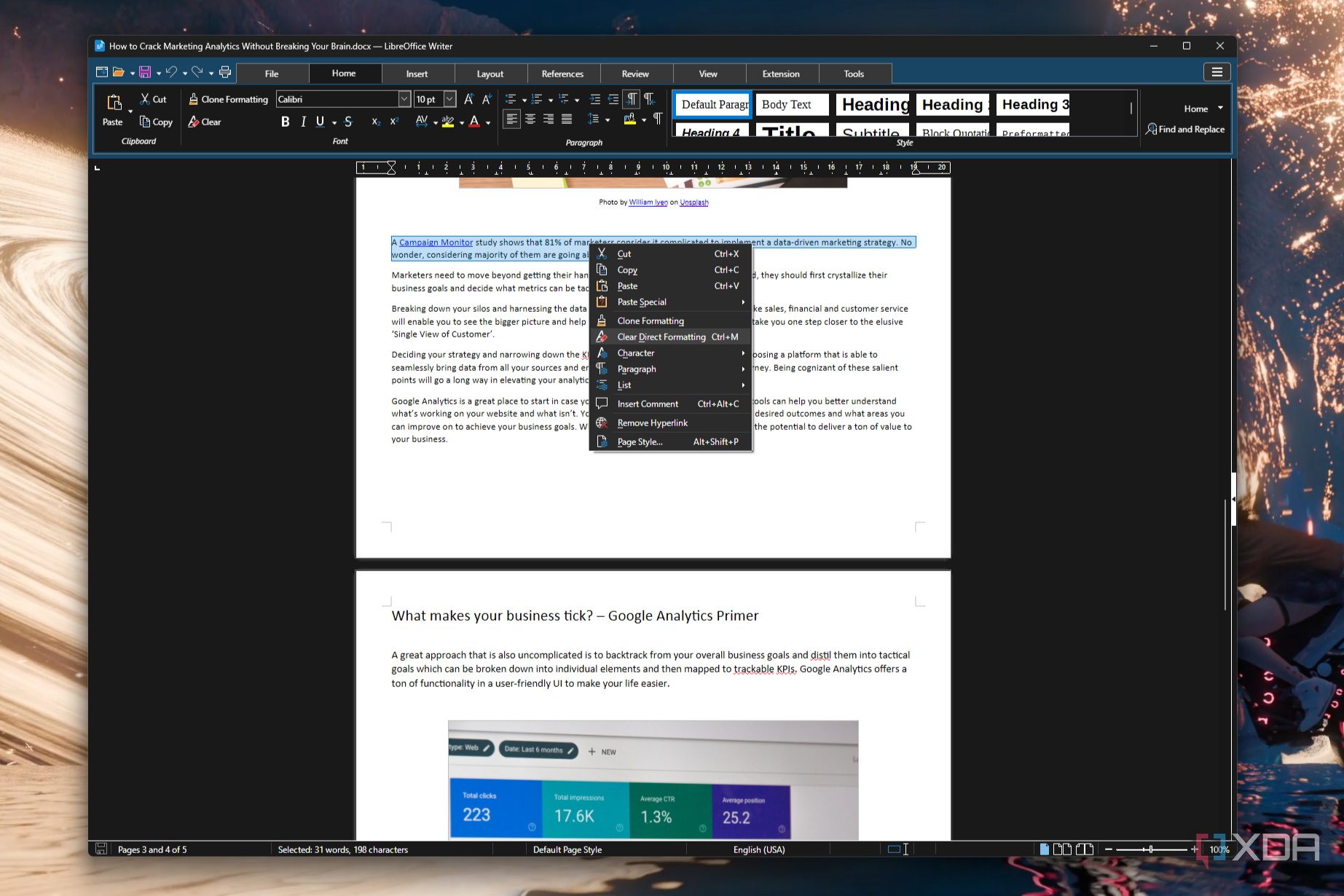The width and height of the screenshot is (1344, 896).
Task: Expand the Save options dropdown arrow
Action: click(158, 73)
